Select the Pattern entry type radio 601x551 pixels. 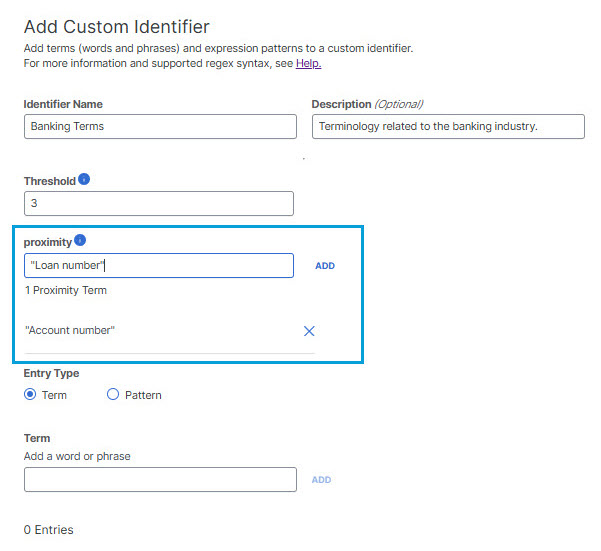tap(113, 394)
